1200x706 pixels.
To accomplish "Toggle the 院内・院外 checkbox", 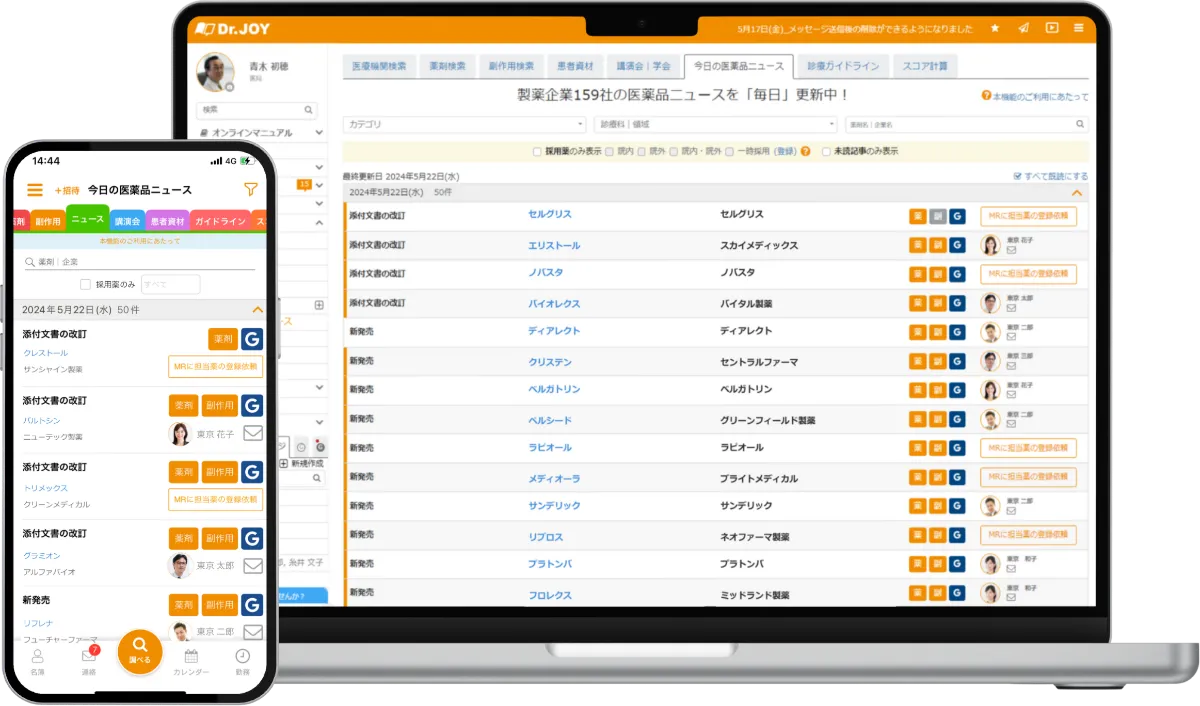I will (673, 151).
